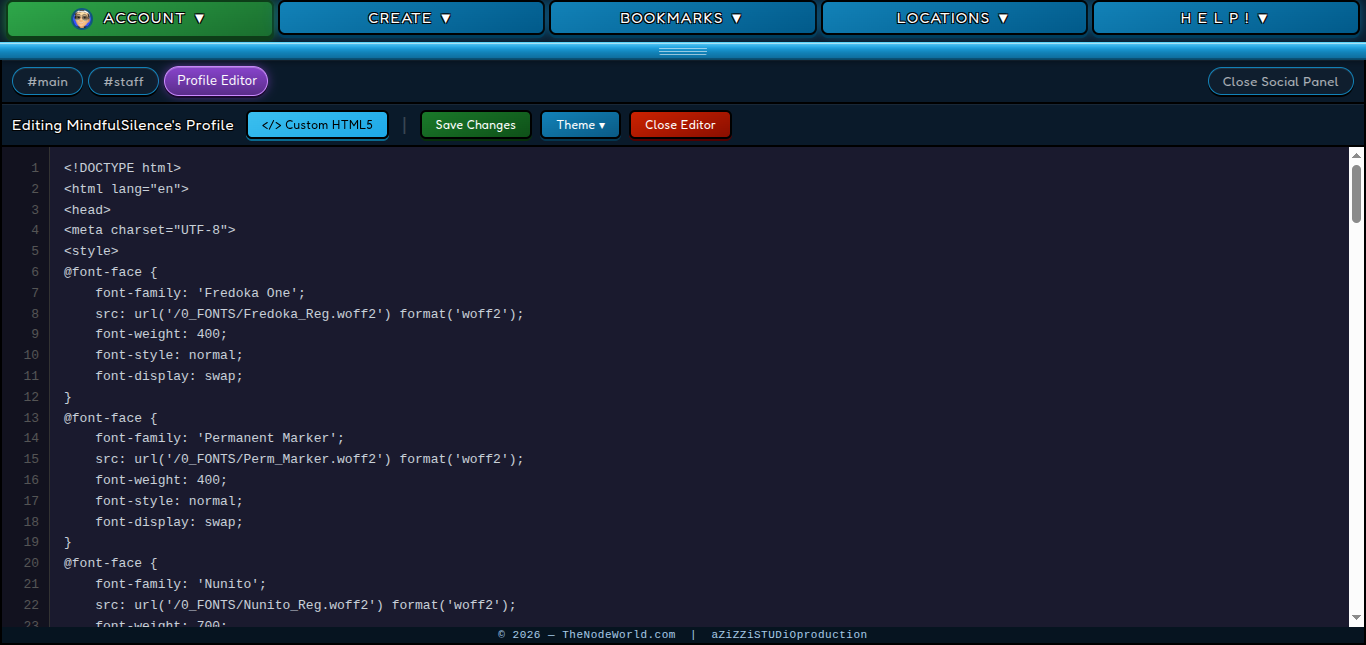Click the red Close Editor button
Viewport: 1366px width, 645px height.
click(x=680, y=125)
